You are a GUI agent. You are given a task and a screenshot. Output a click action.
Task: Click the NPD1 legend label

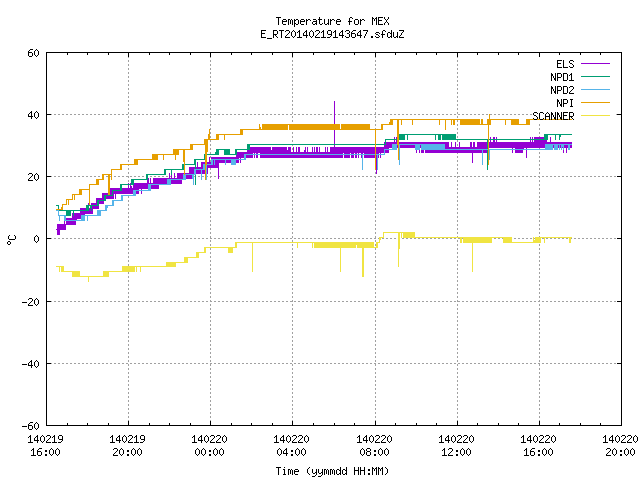562,77
